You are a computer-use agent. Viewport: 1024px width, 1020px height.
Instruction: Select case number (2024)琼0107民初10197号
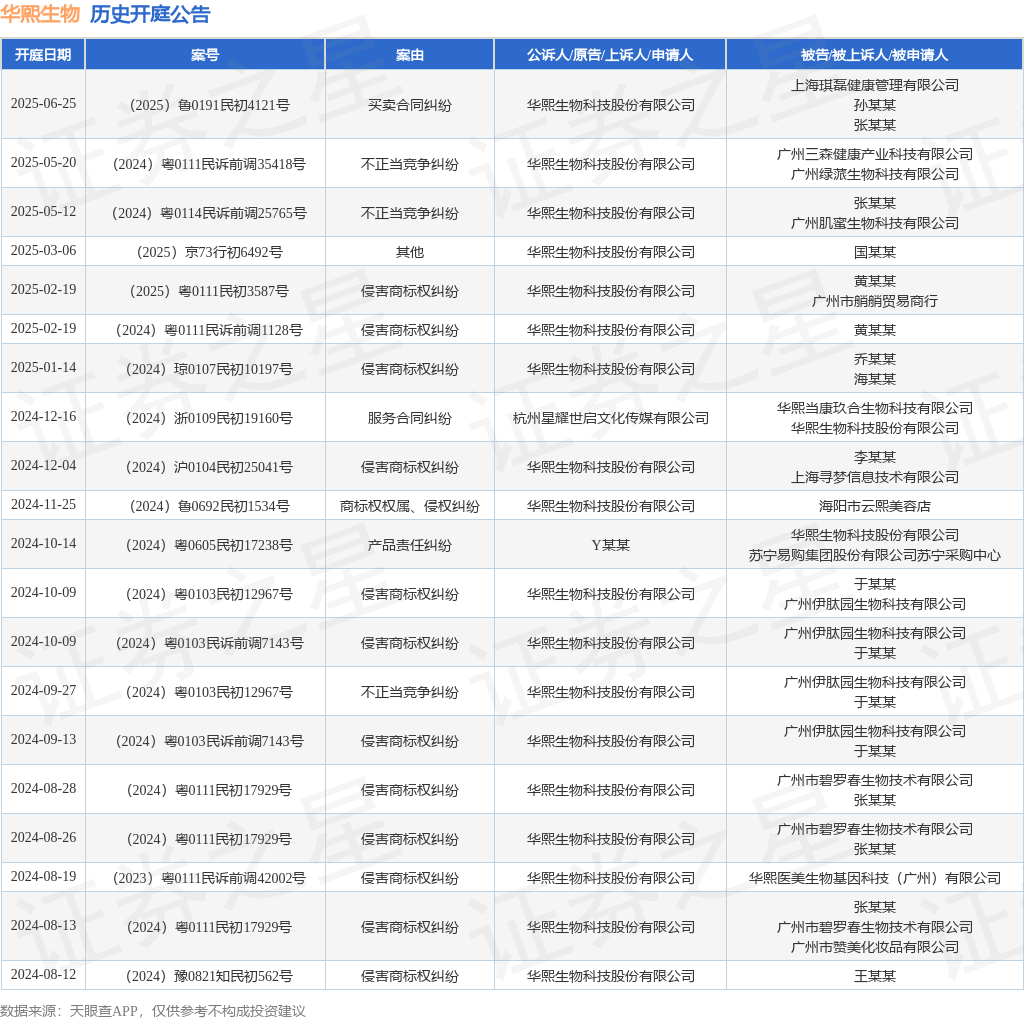[x=205, y=369]
